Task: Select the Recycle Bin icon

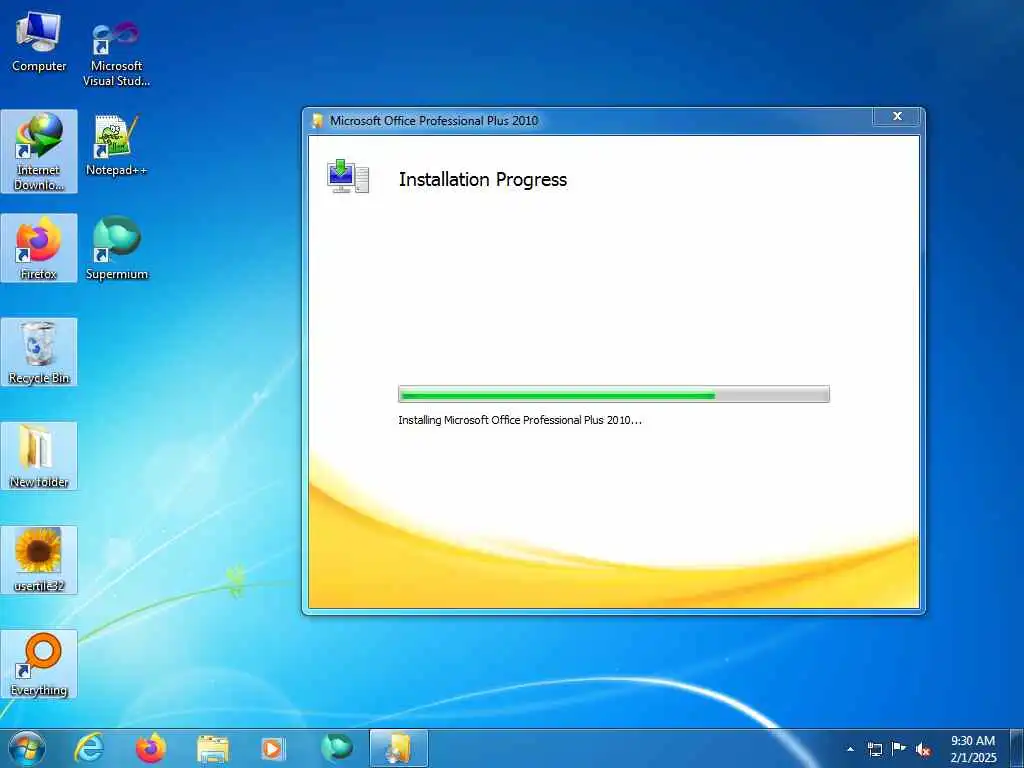Action: tap(39, 352)
